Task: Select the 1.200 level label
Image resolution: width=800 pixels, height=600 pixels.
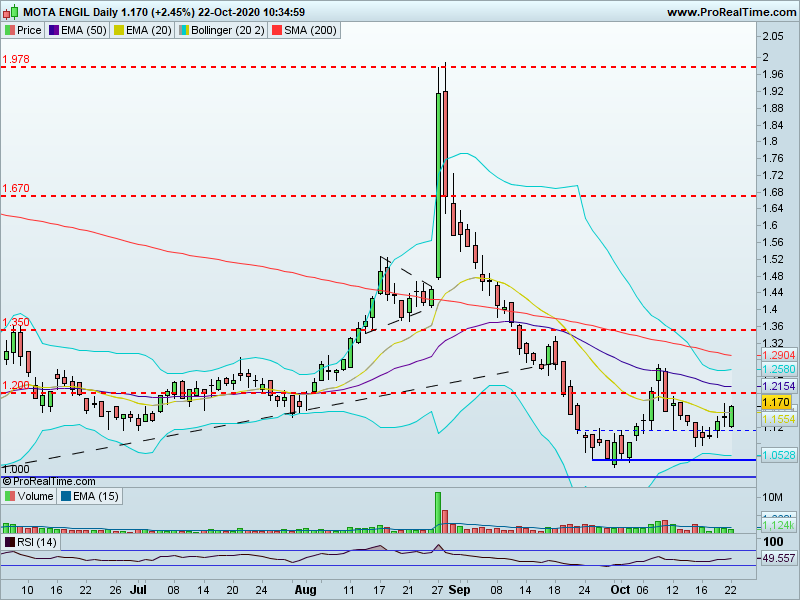Action: (16, 385)
